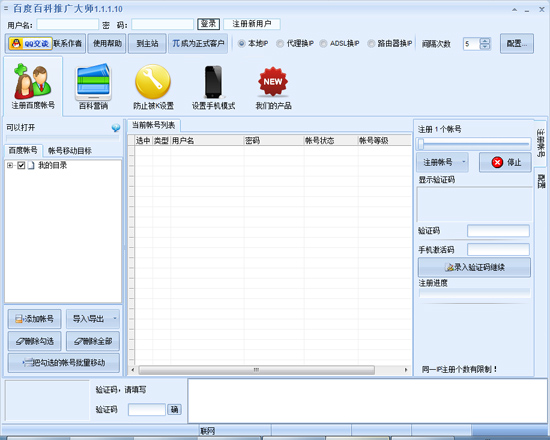550x440 pixels.
Task: Click the 录入验证码继续 button
Action: 474,267
